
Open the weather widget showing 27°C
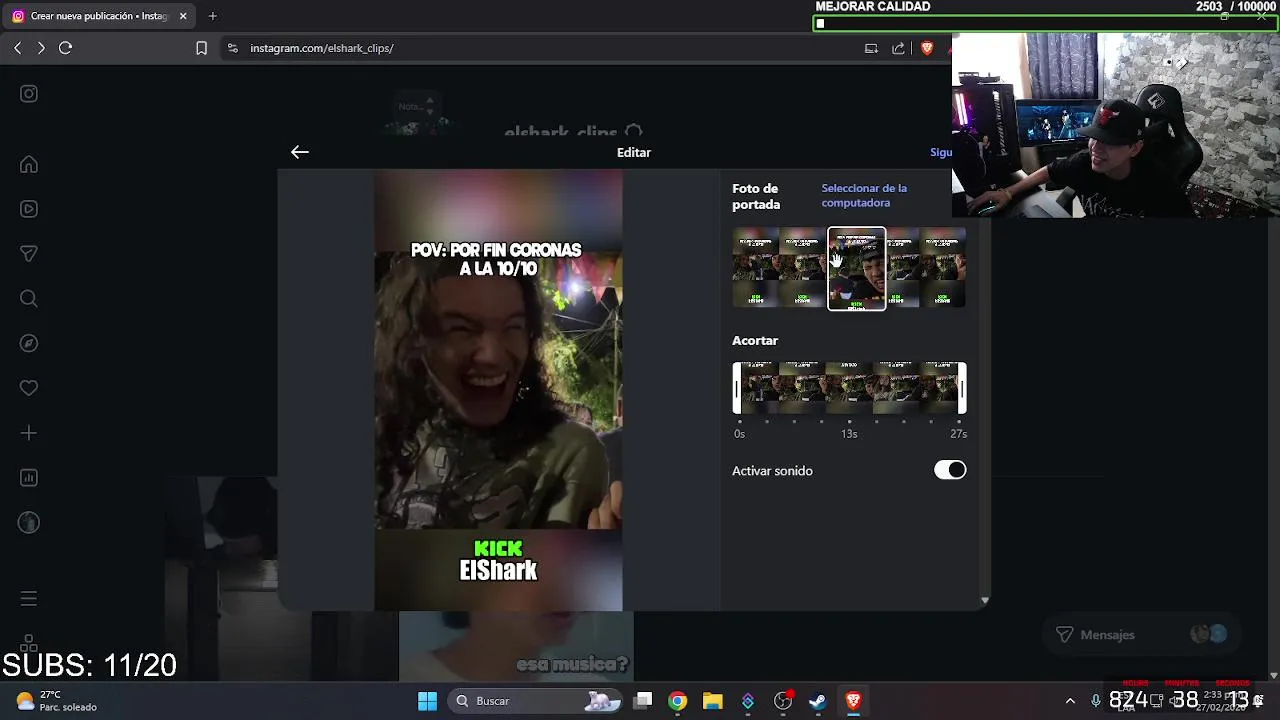click(56, 701)
